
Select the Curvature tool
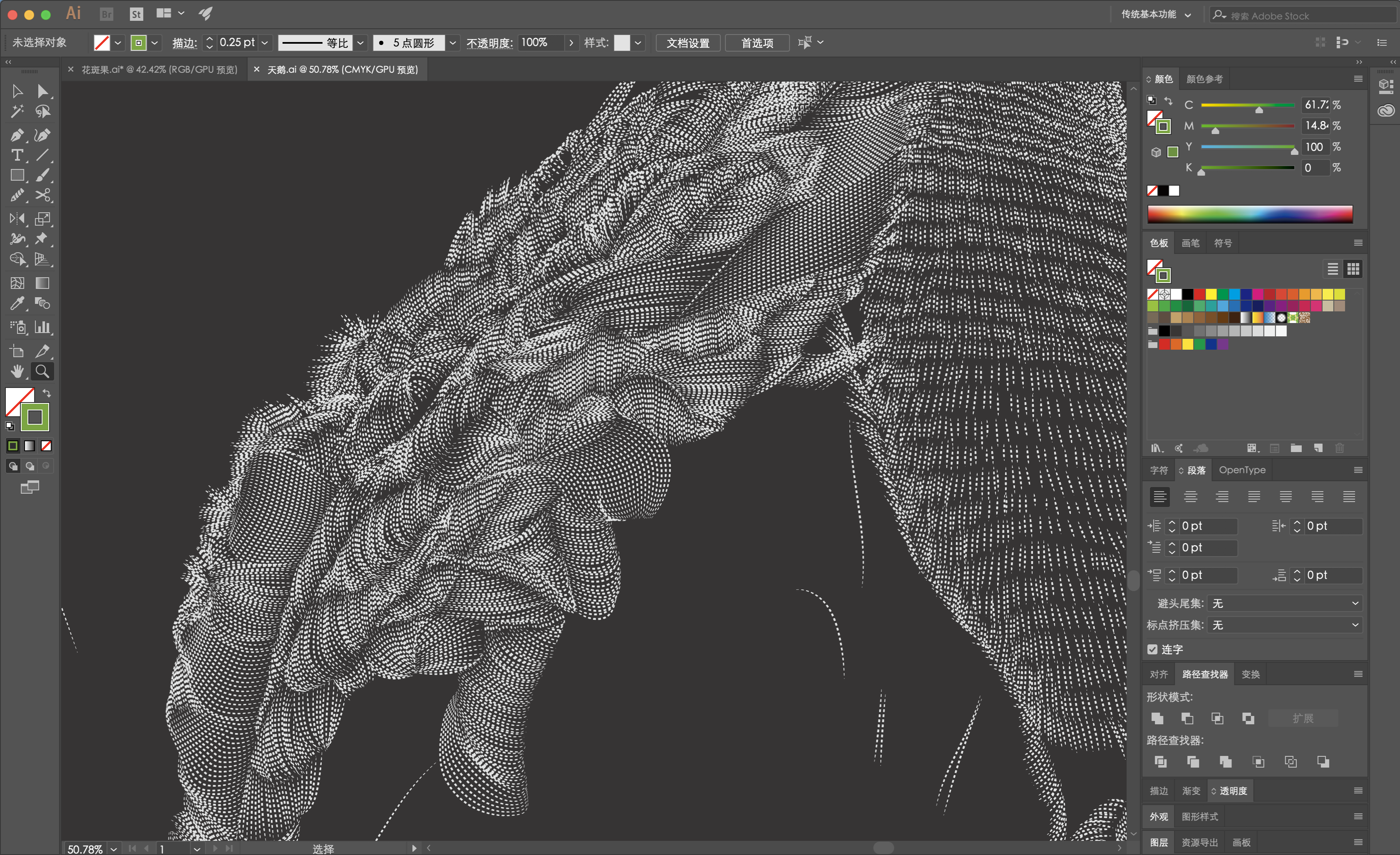pyautogui.click(x=42, y=135)
